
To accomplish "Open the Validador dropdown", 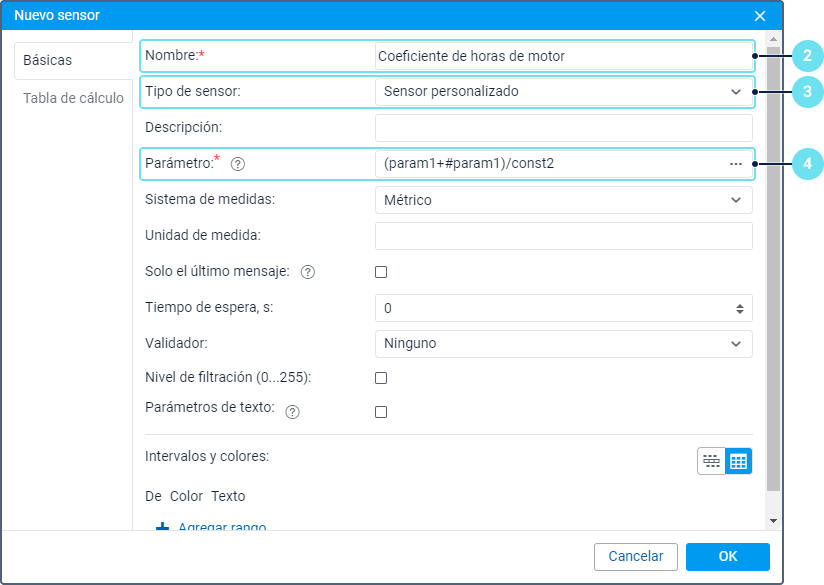I will tap(564, 344).
